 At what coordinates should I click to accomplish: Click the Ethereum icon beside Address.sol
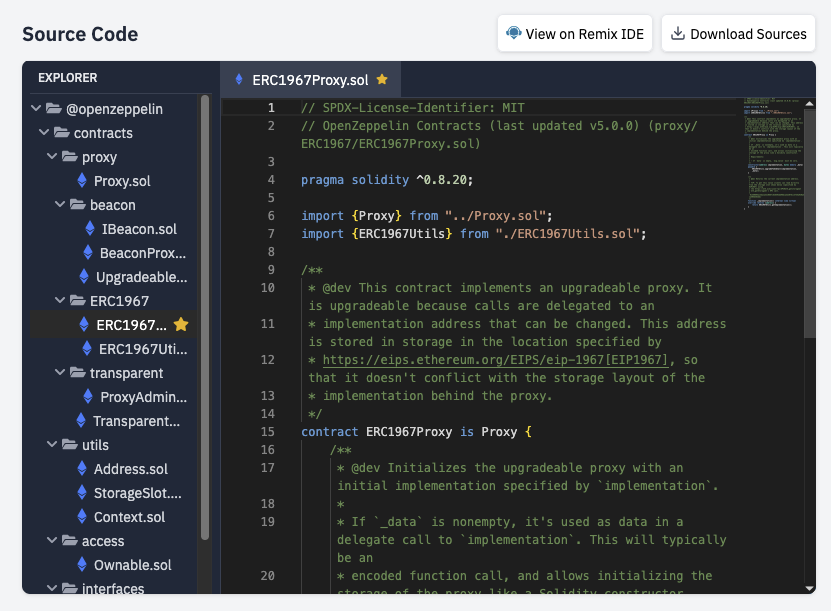tap(82, 469)
